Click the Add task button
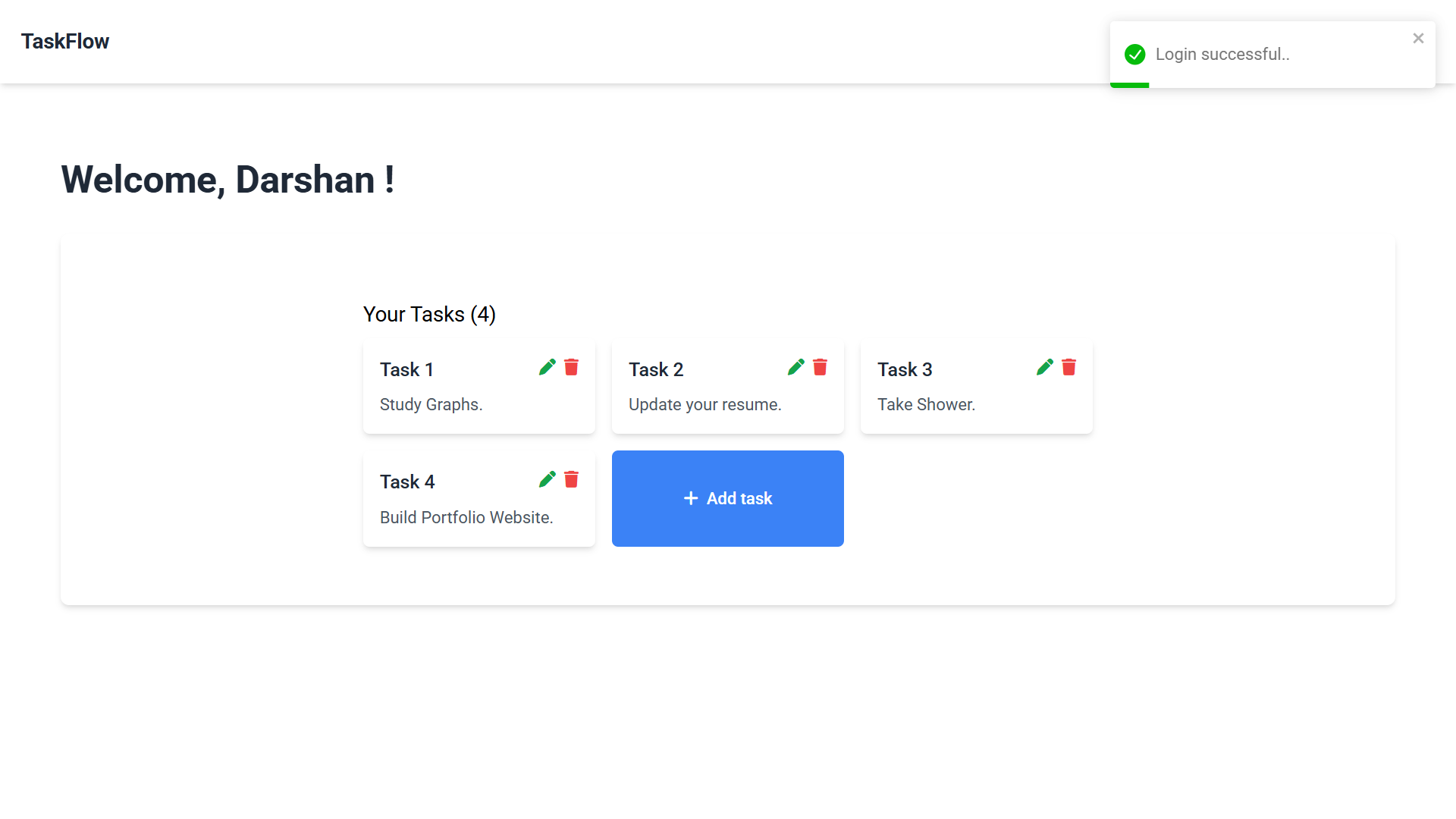The height and width of the screenshot is (819, 1456). pyautogui.click(x=728, y=498)
